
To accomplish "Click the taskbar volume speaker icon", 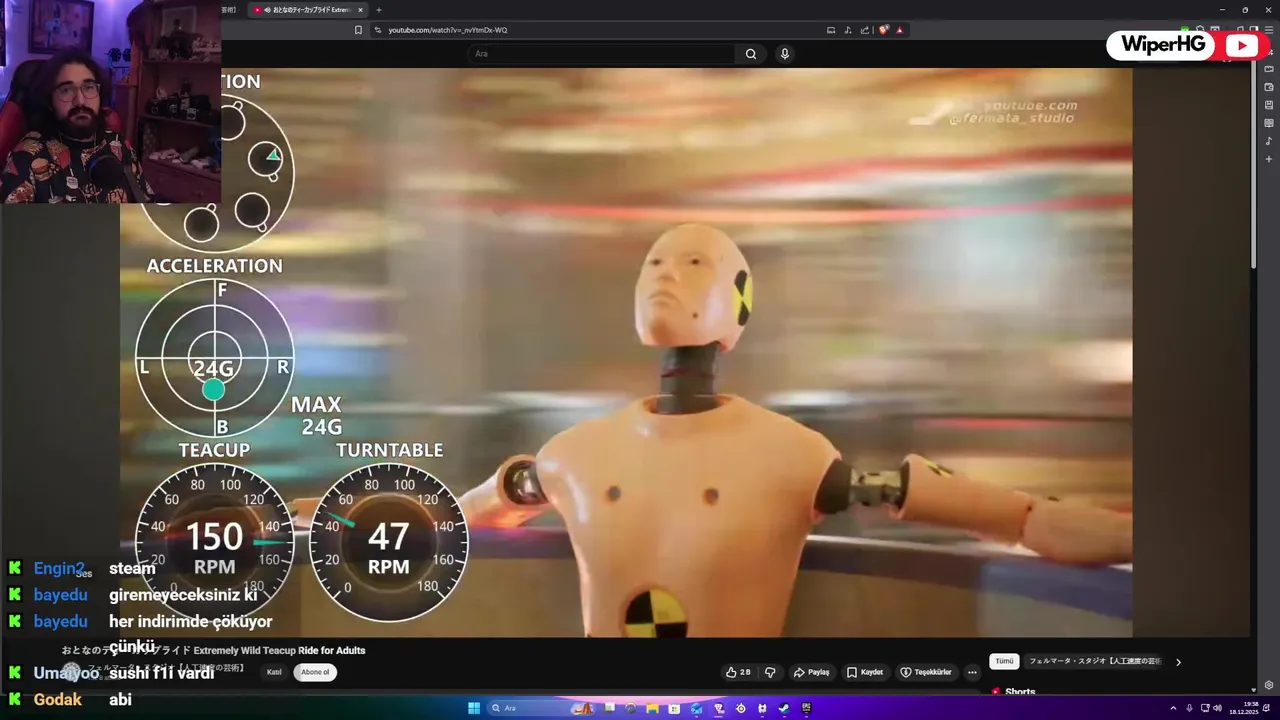I will point(1217,708).
